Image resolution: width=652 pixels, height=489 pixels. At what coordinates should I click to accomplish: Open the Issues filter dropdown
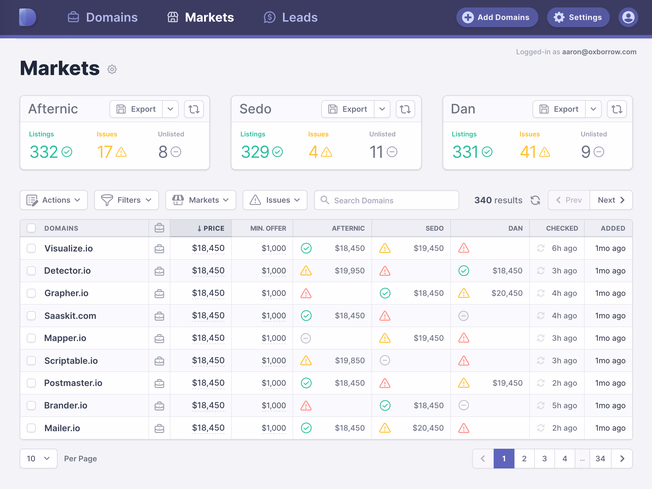pyautogui.click(x=275, y=200)
